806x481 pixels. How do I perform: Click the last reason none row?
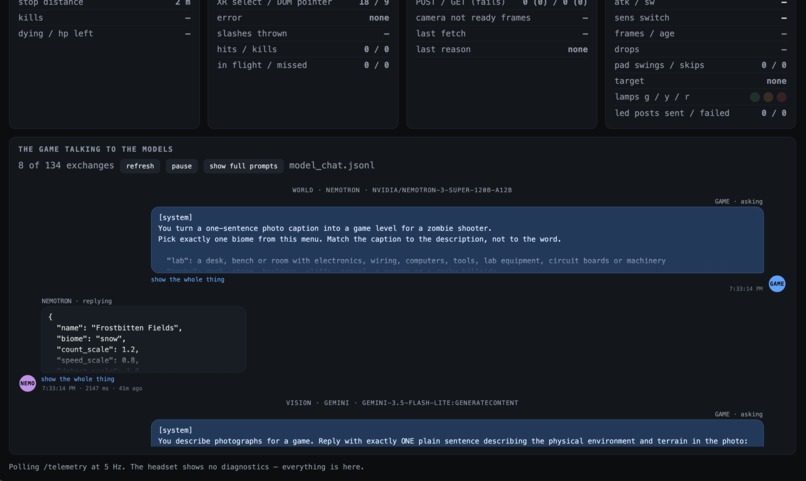(x=502, y=49)
